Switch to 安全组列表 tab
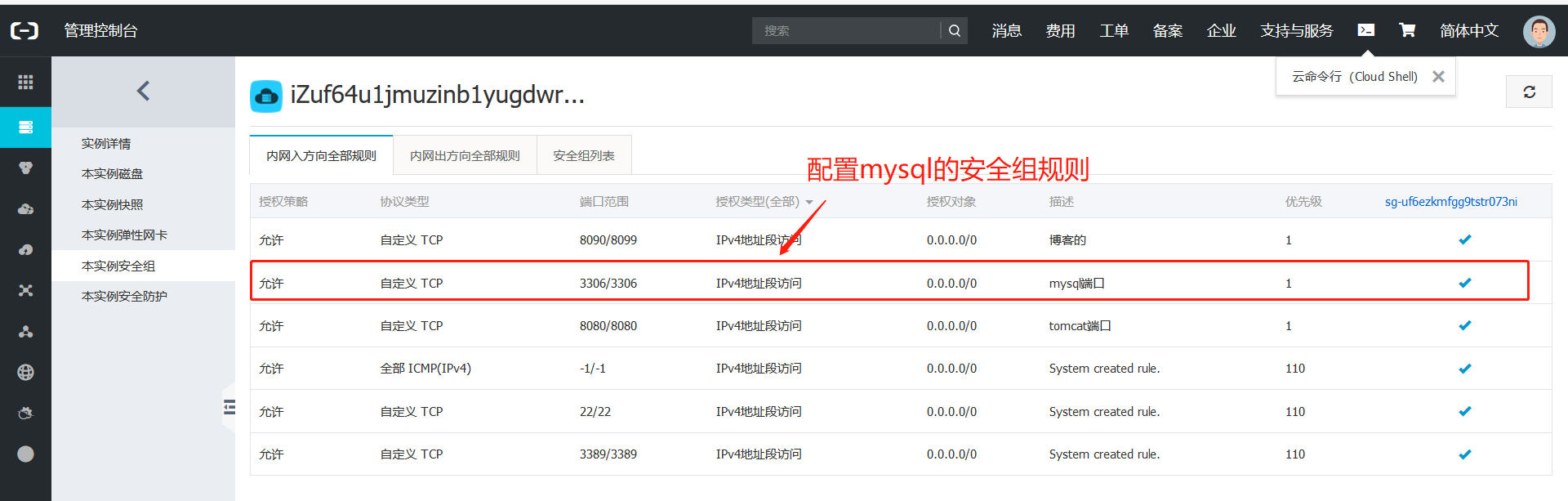The width and height of the screenshot is (1568, 501). (584, 155)
